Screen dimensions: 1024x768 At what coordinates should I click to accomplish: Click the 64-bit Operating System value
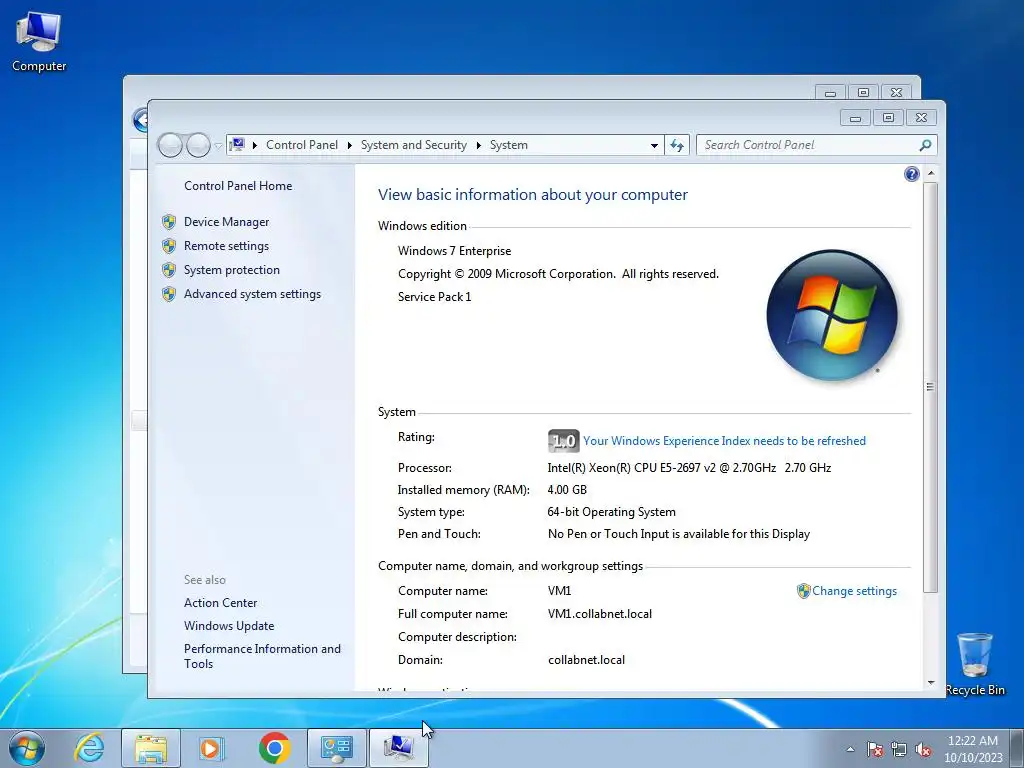pyautogui.click(x=611, y=512)
